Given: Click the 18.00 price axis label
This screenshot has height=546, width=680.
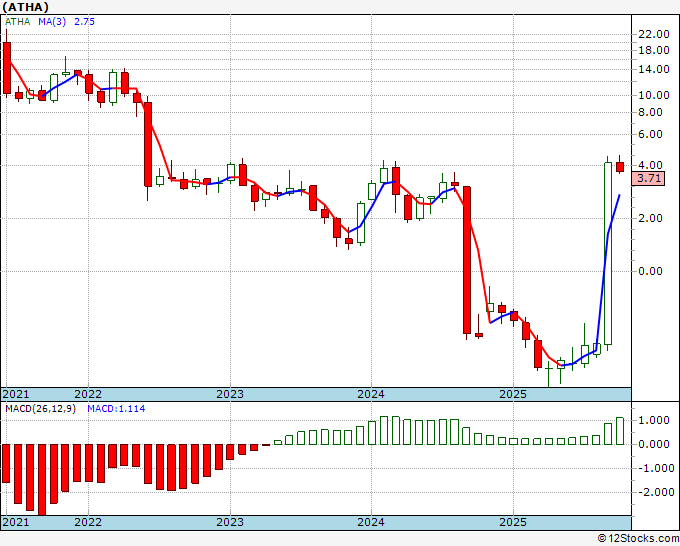Looking at the screenshot, I should tap(654, 50).
